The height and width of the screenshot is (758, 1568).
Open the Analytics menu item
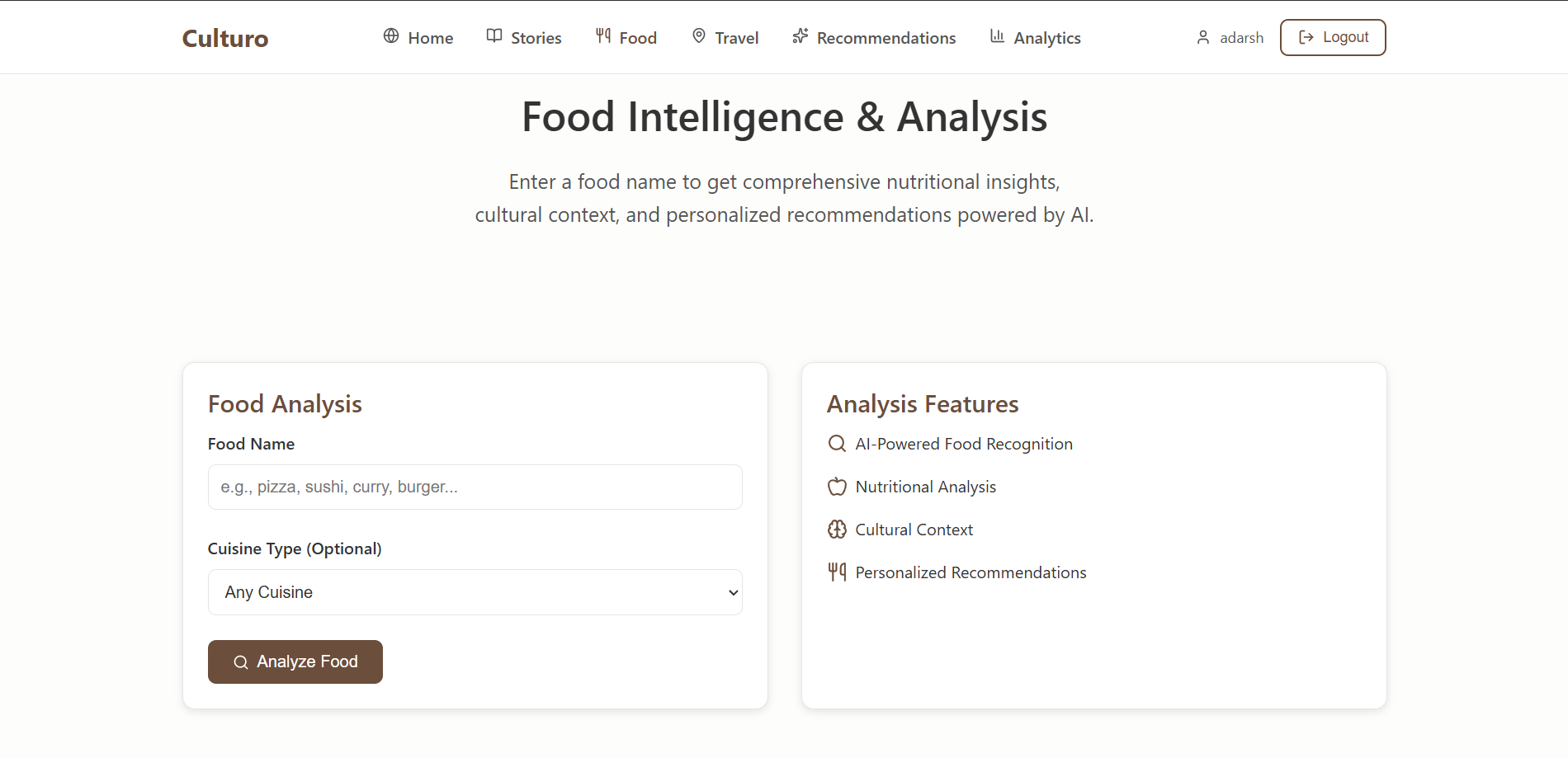point(1035,37)
